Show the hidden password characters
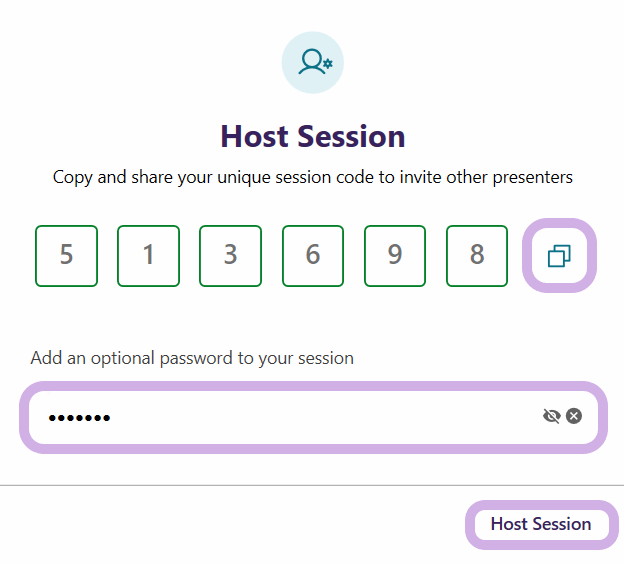 (x=551, y=416)
